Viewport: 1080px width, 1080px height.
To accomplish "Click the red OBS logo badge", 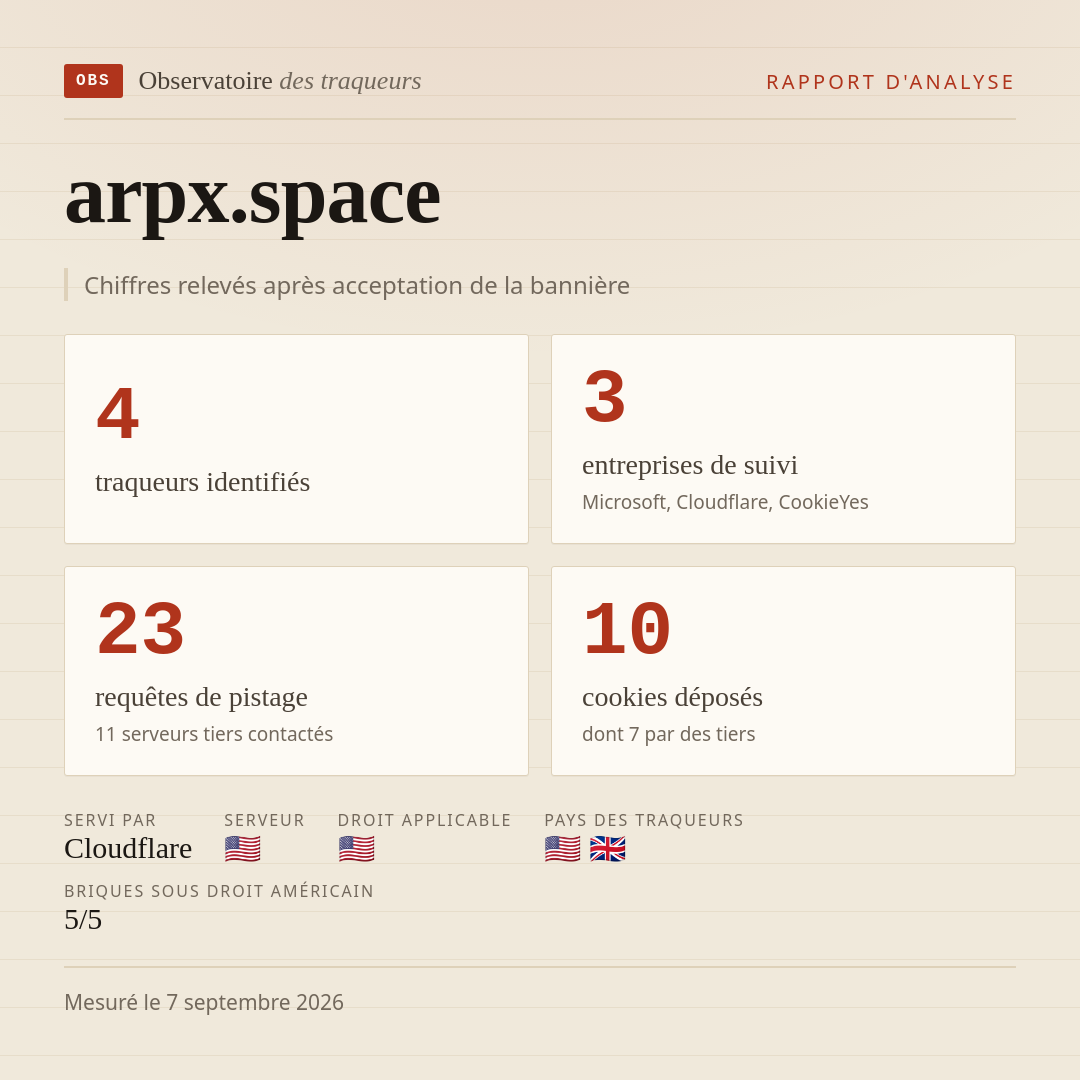I will 94,81.
